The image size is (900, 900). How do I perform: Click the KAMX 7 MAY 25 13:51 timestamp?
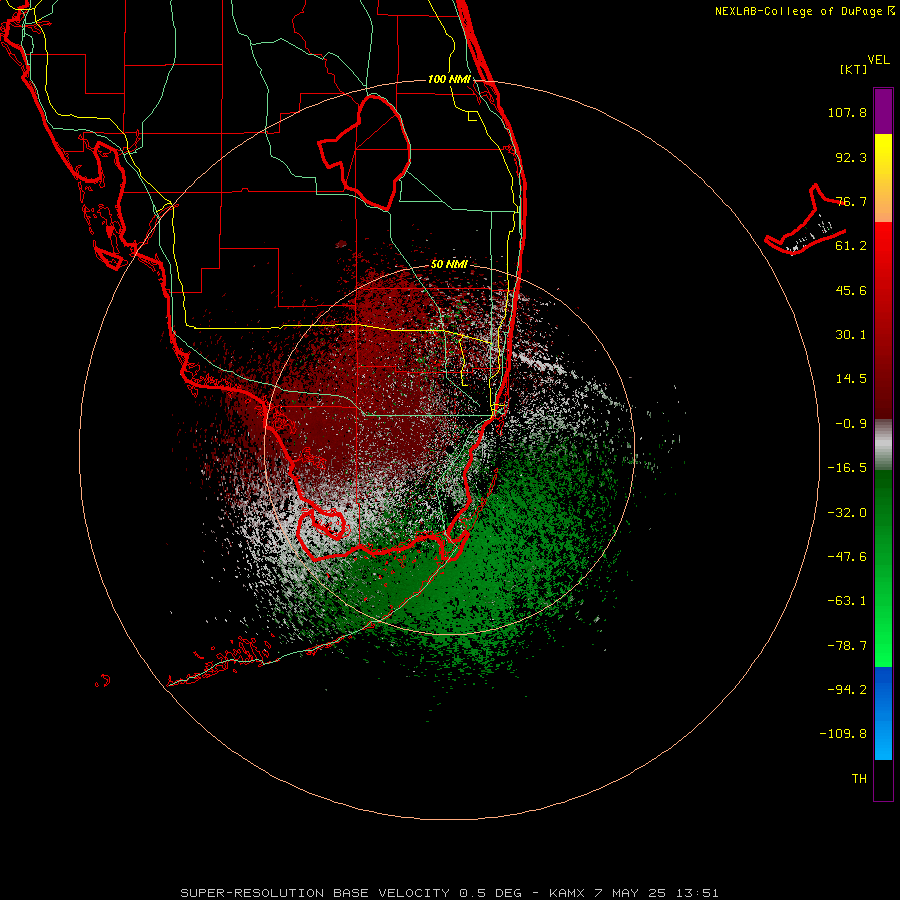pyautogui.click(x=634, y=893)
